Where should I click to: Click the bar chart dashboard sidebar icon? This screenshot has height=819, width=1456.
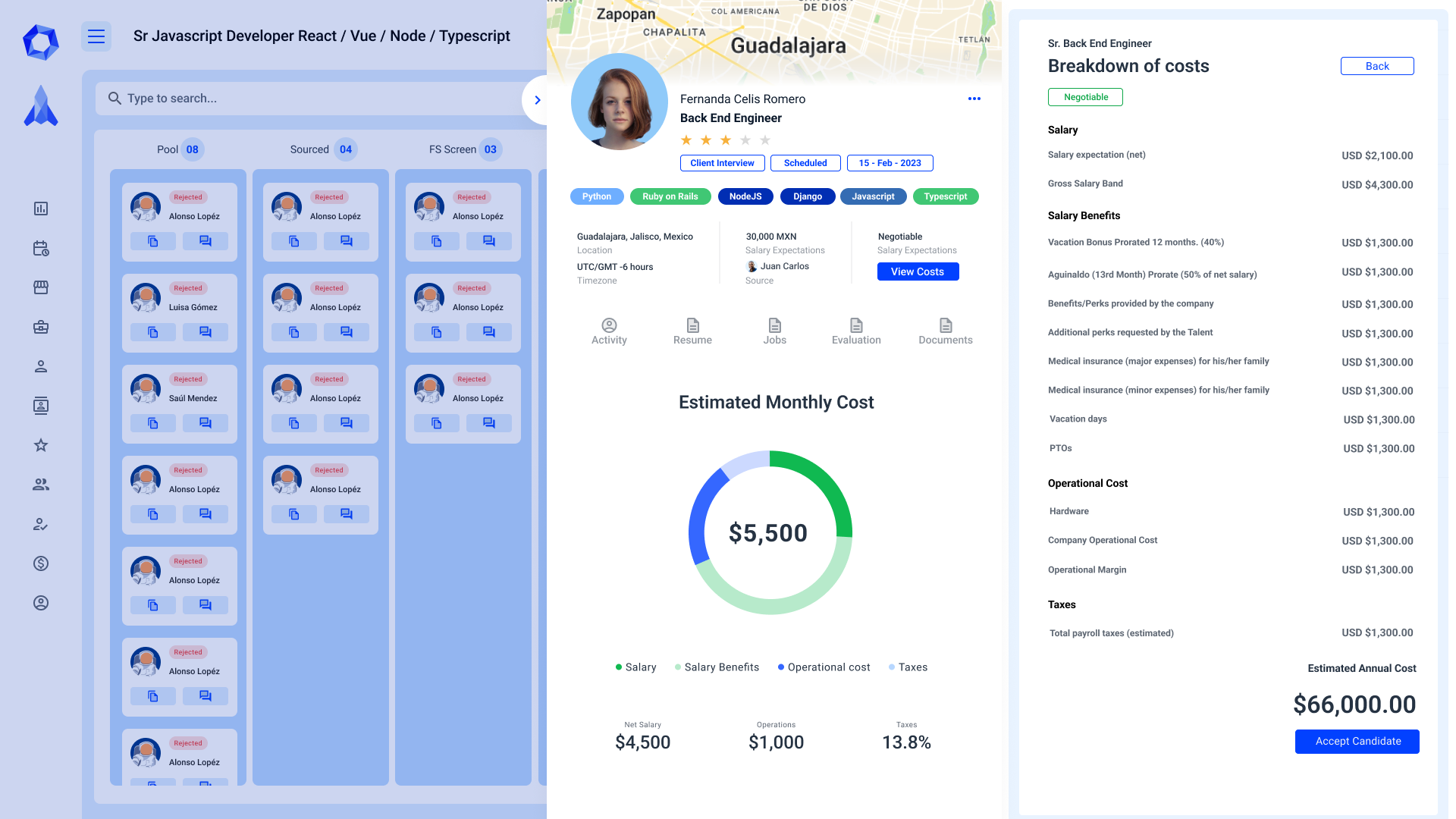41,209
